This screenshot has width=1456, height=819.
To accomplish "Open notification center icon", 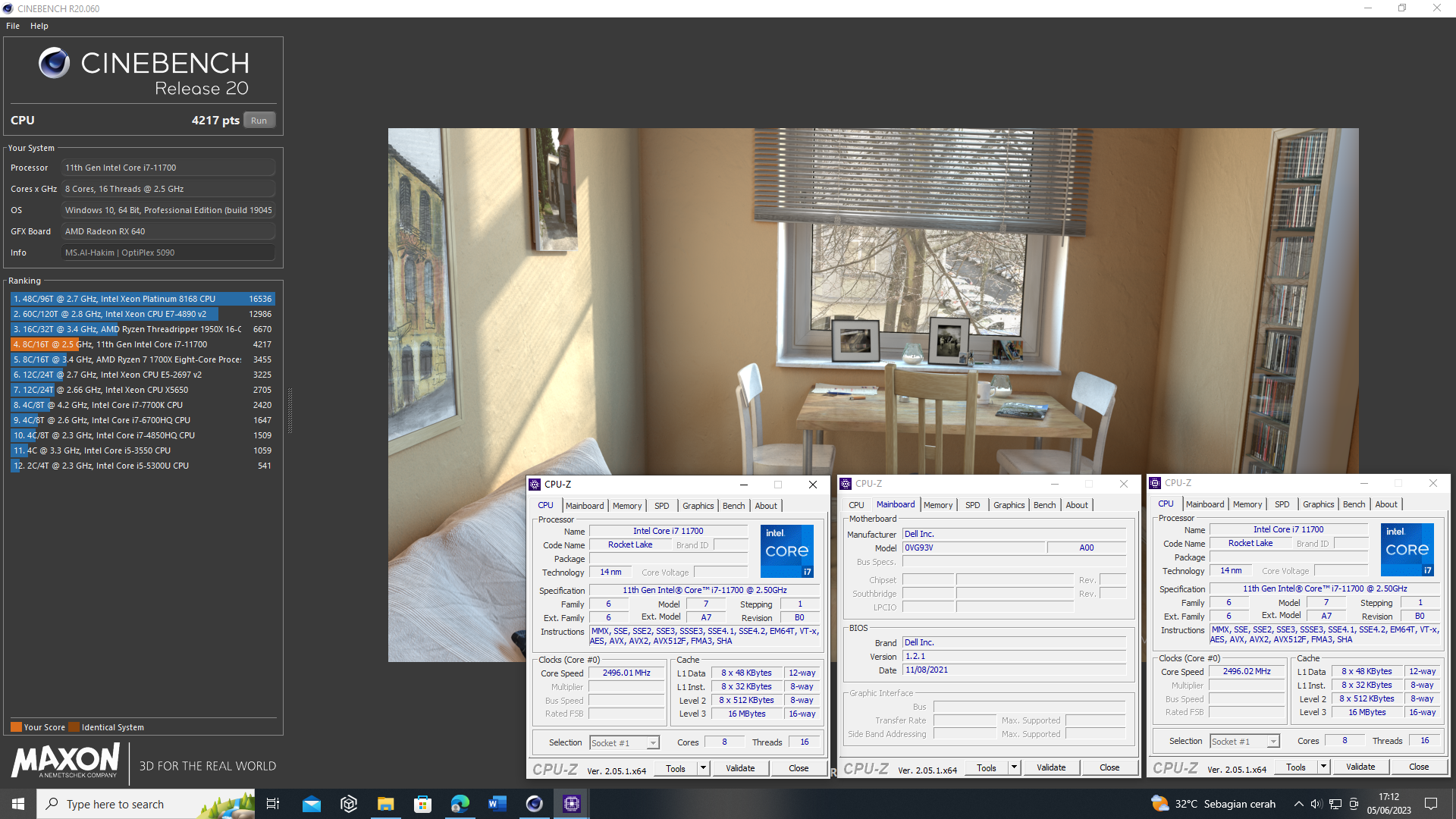I will pos(1431,804).
